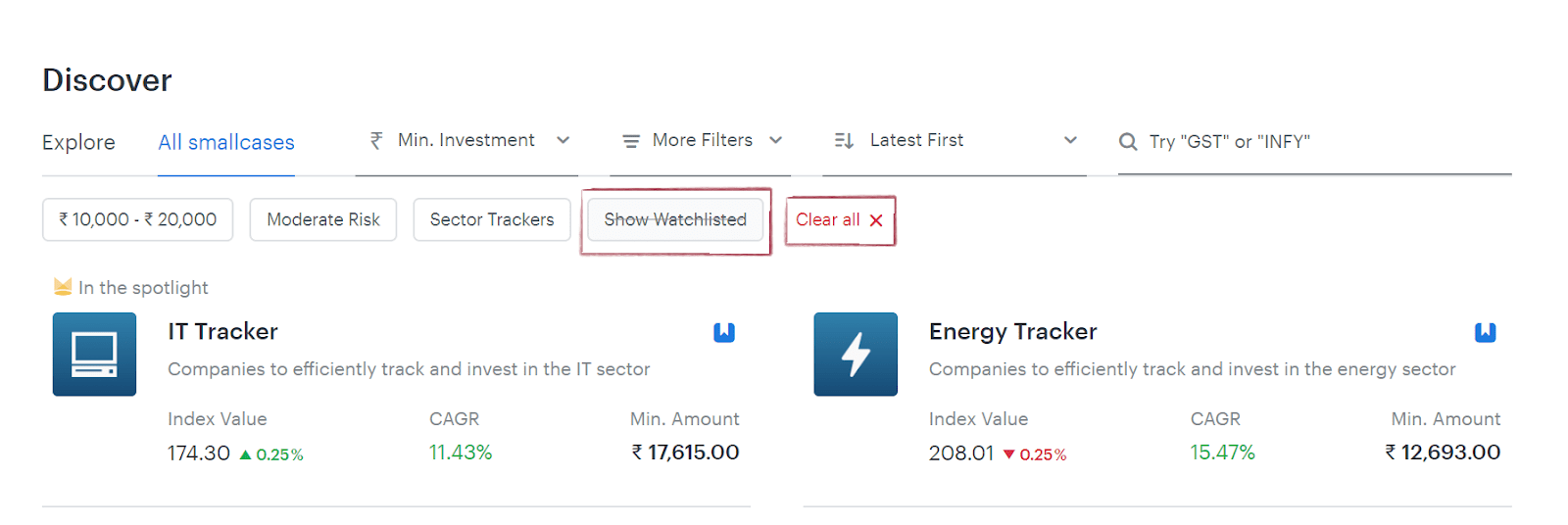Open the Energy Tracker lightning icon
1568x525 pixels.
pos(856,355)
